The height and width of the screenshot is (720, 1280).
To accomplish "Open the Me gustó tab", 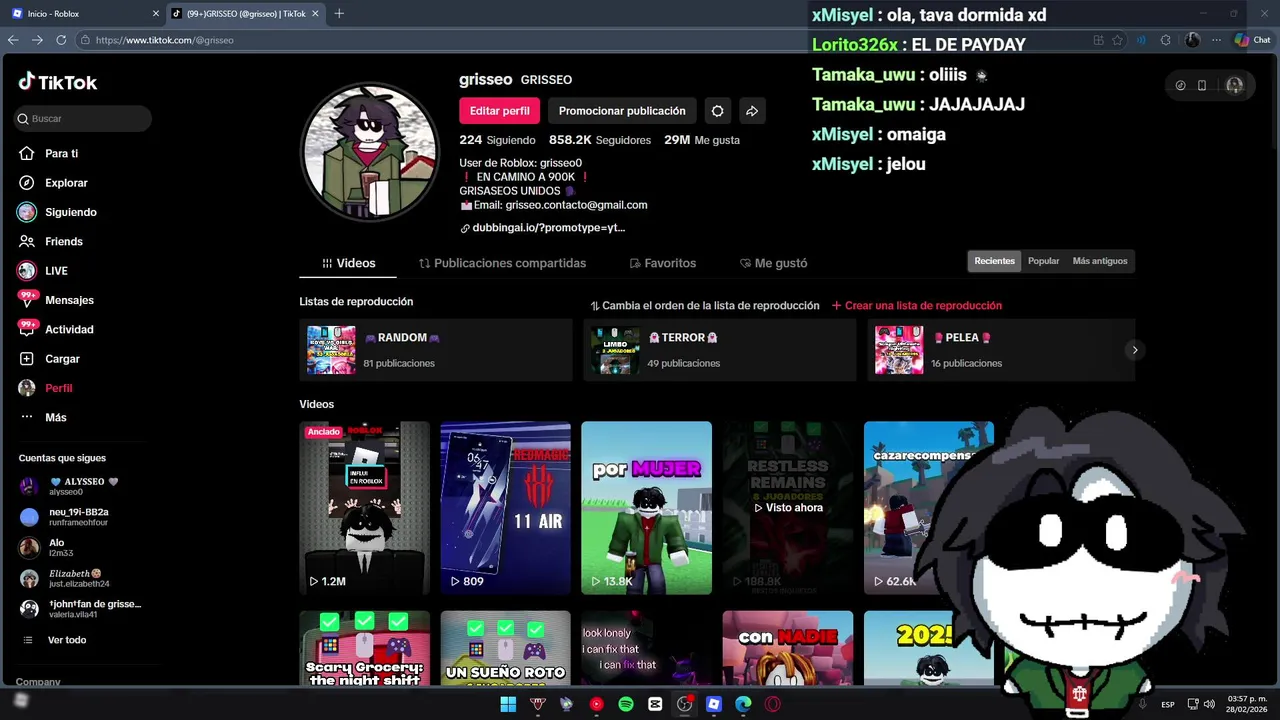I will point(773,263).
